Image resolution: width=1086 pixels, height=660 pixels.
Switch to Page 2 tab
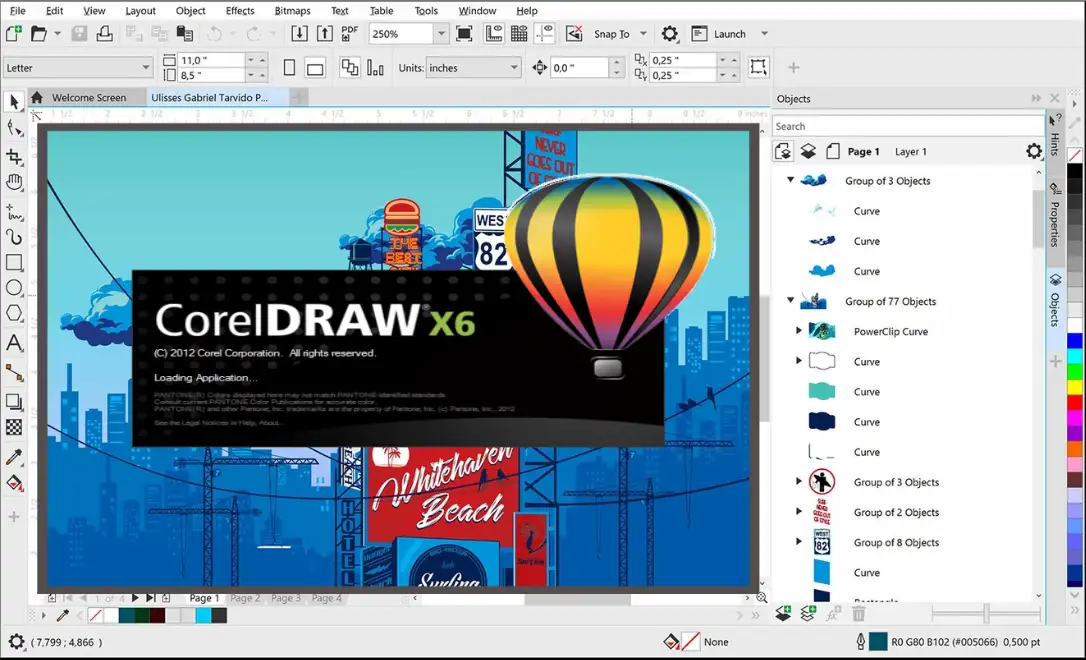click(x=245, y=598)
